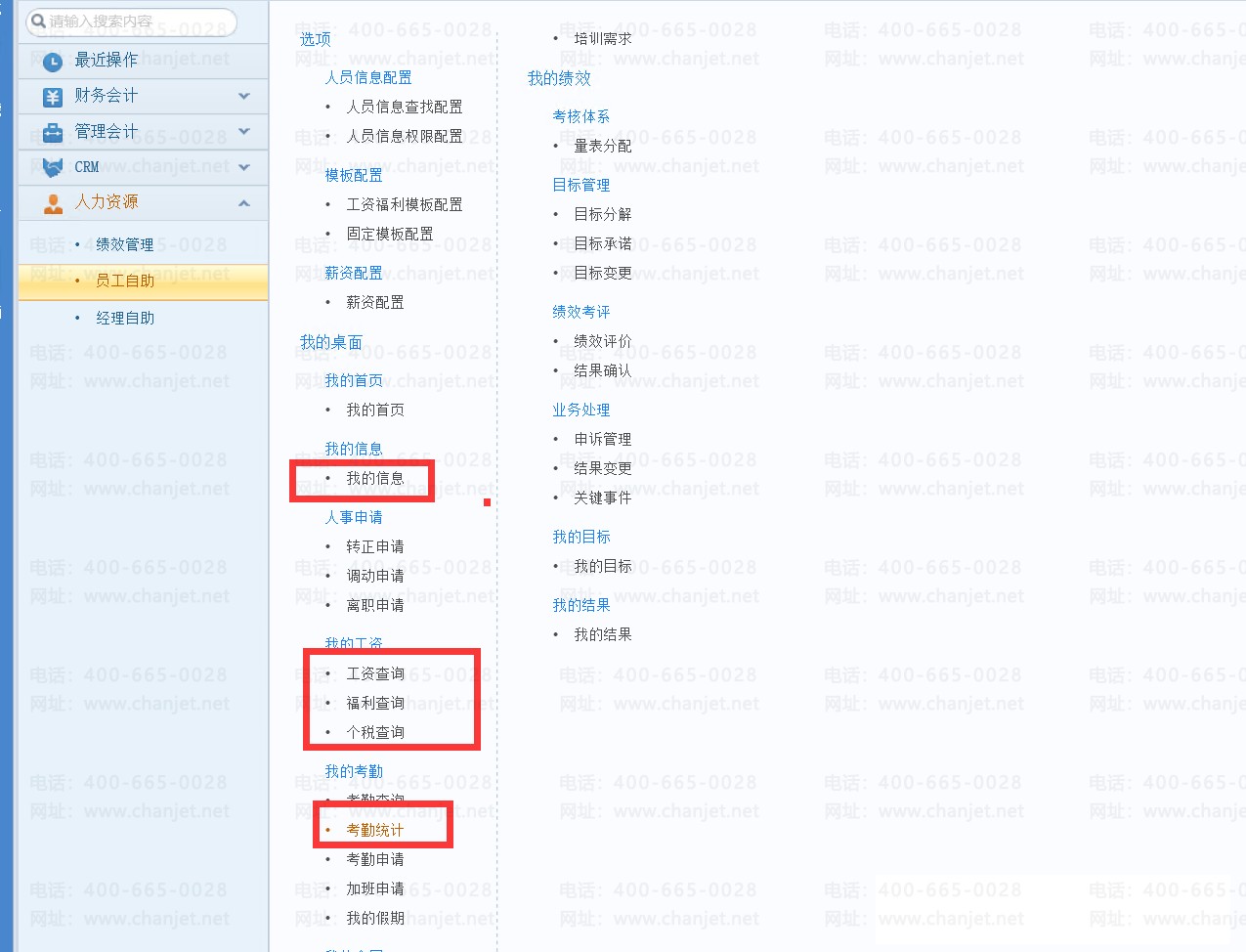Open 工资查询 link

[x=374, y=673]
